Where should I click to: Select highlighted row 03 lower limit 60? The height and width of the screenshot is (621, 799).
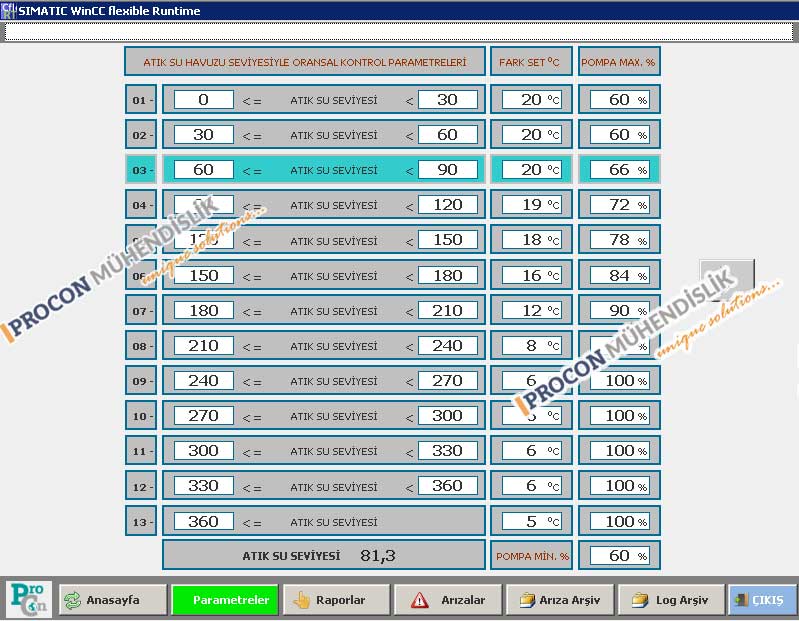click(203, 170)
